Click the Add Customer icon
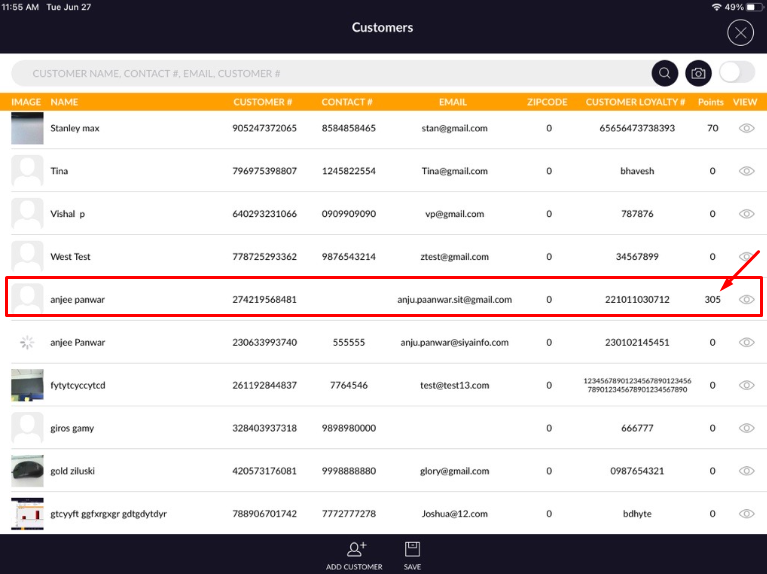This screenshot has width=767, height=574. tap(355, 549)
